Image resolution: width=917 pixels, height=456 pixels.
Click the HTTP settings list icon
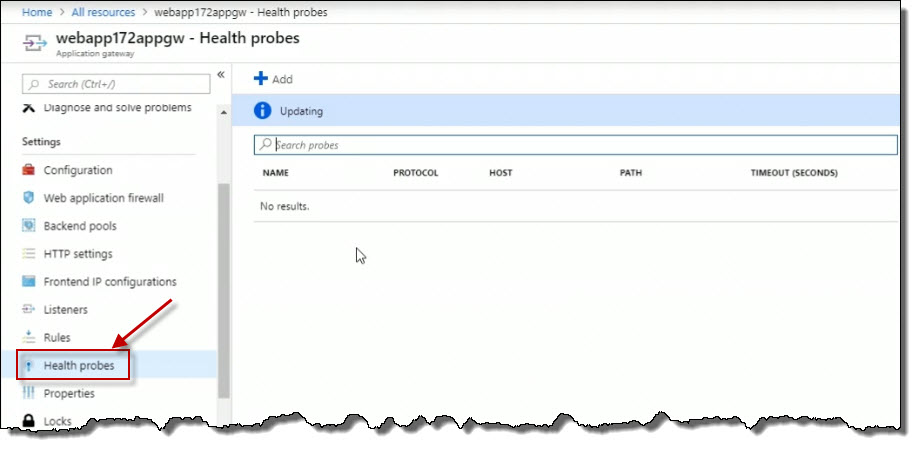[x=28, y=254]
